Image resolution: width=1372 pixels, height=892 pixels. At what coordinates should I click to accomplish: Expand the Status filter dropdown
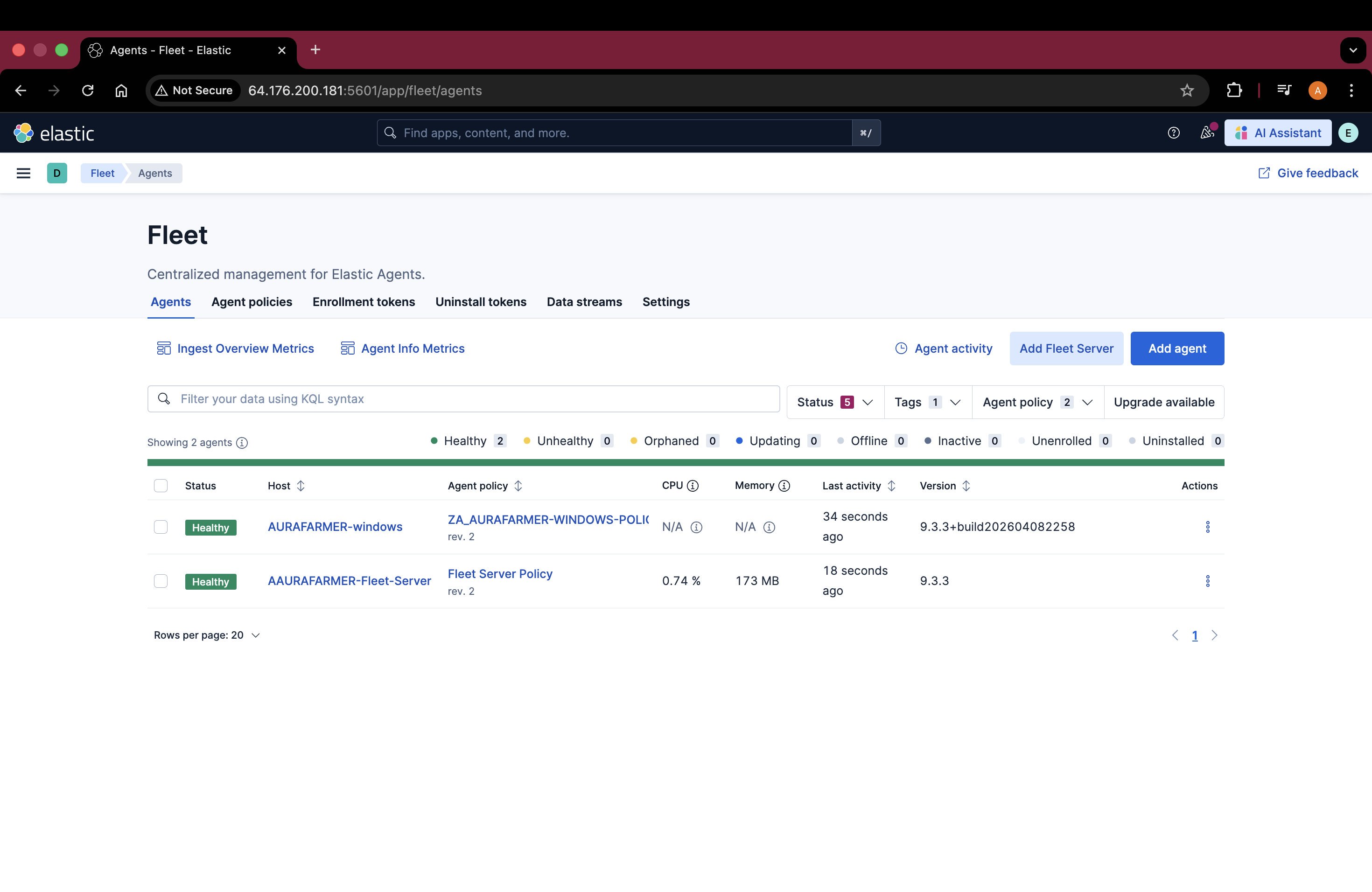pos(835,402)
